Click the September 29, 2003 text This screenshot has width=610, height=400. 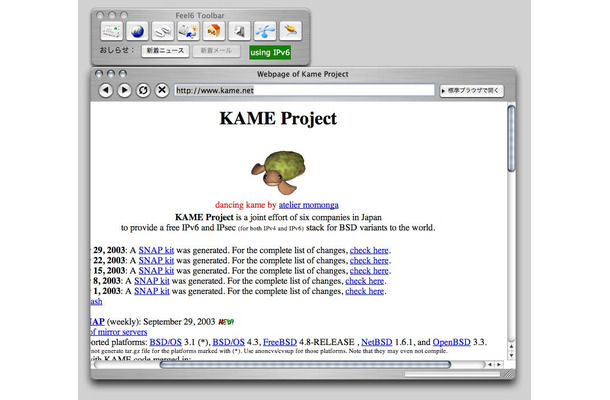point(179,322)
